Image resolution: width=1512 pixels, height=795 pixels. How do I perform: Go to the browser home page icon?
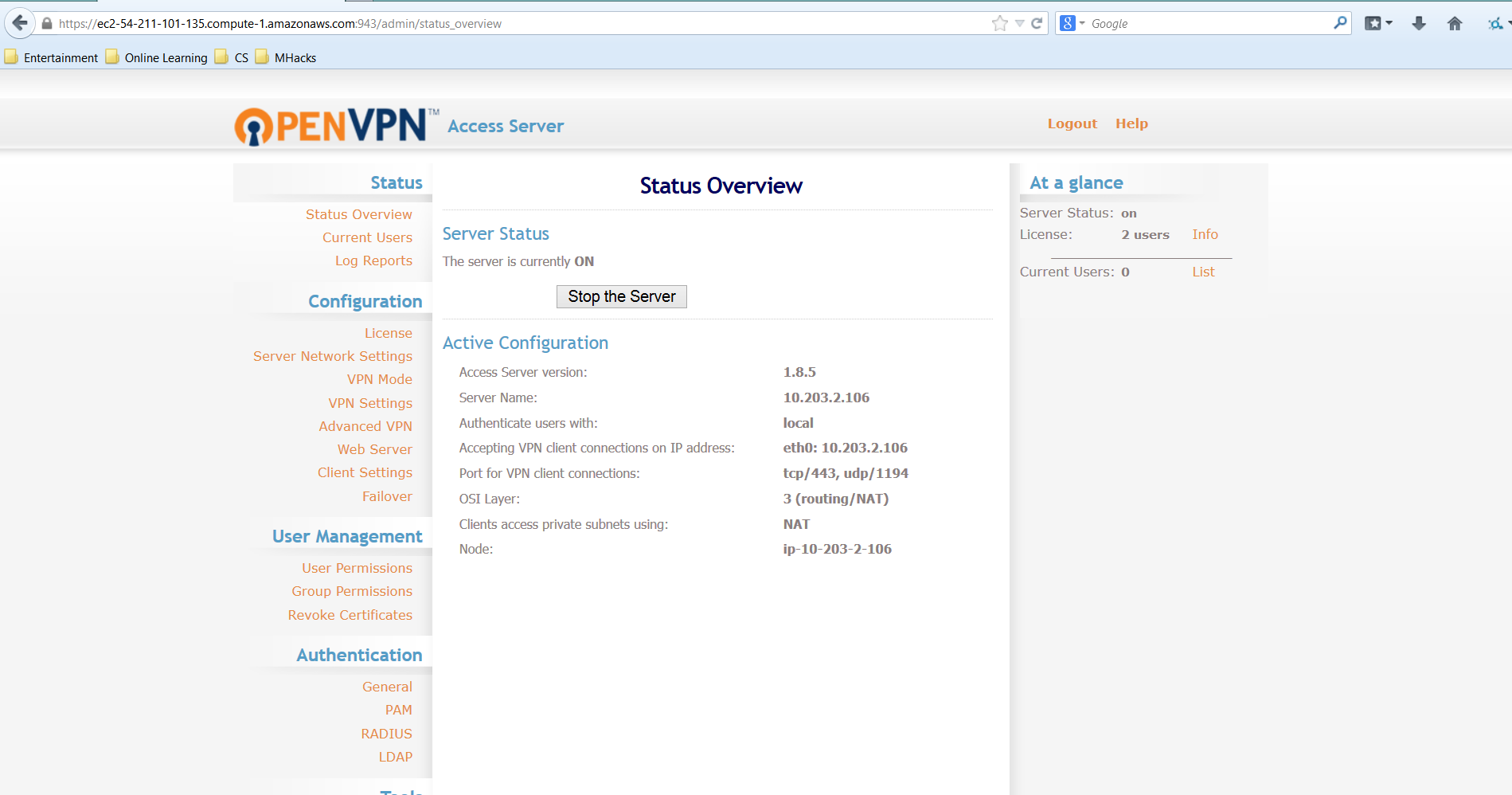(x=1455, y=24)
